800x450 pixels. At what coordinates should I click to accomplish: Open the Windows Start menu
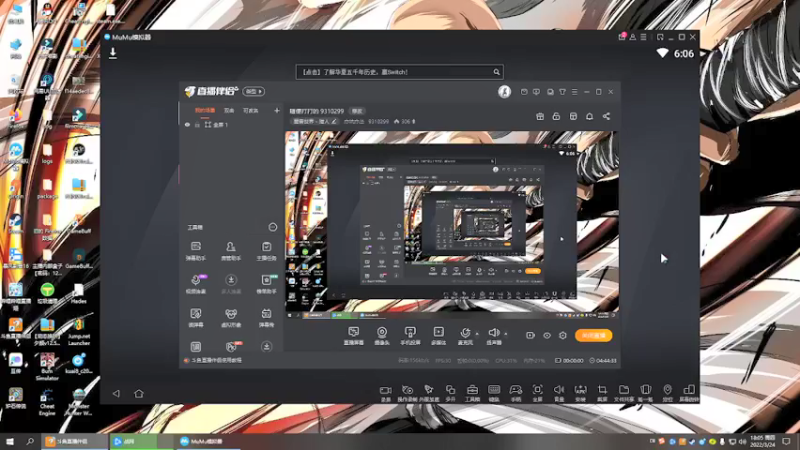(x=10, y=441)
